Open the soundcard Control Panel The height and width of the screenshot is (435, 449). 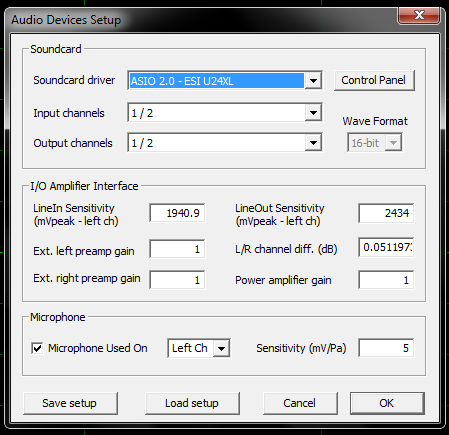pos(374,80)
